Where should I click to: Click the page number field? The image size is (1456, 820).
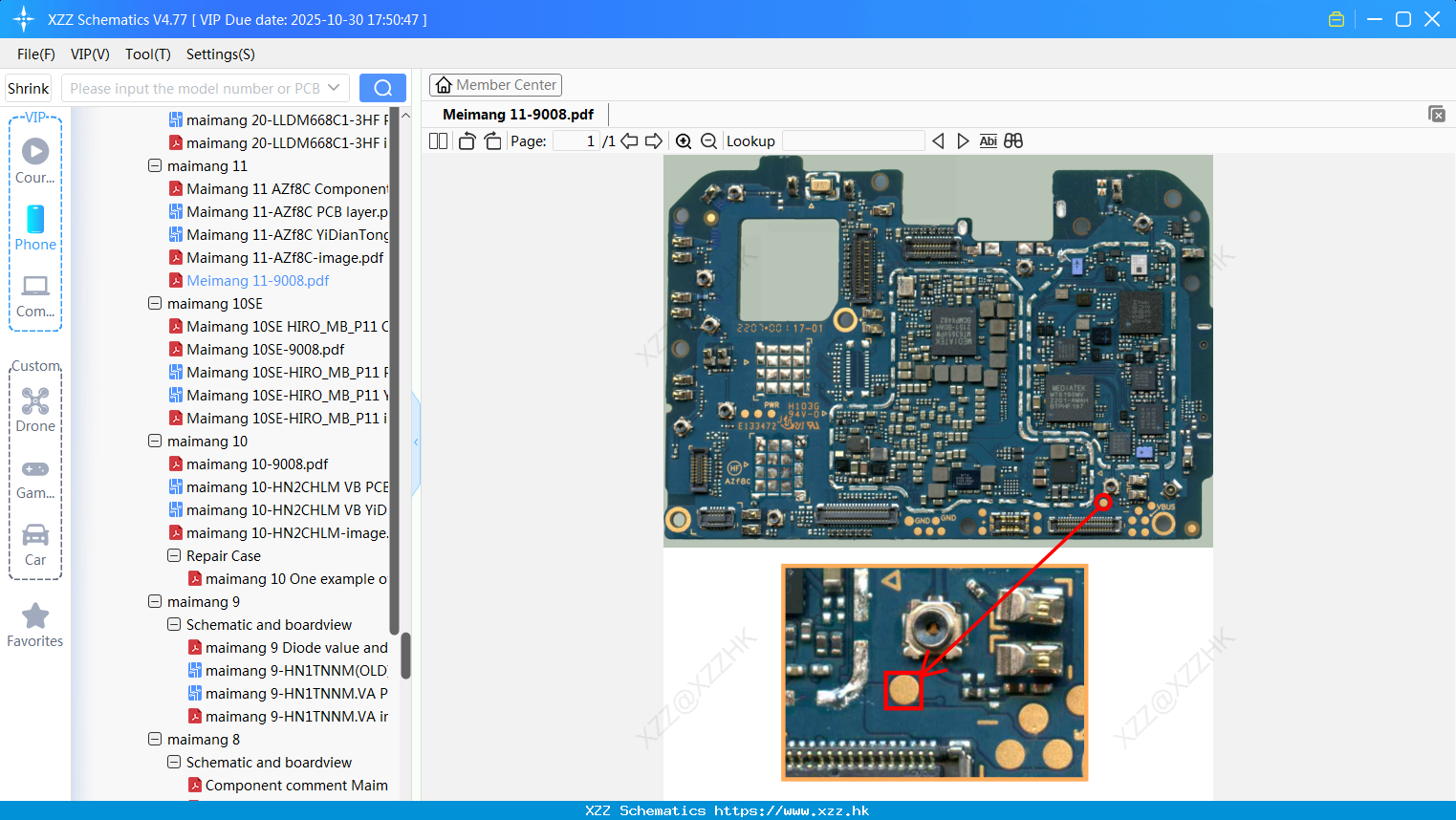576,141
